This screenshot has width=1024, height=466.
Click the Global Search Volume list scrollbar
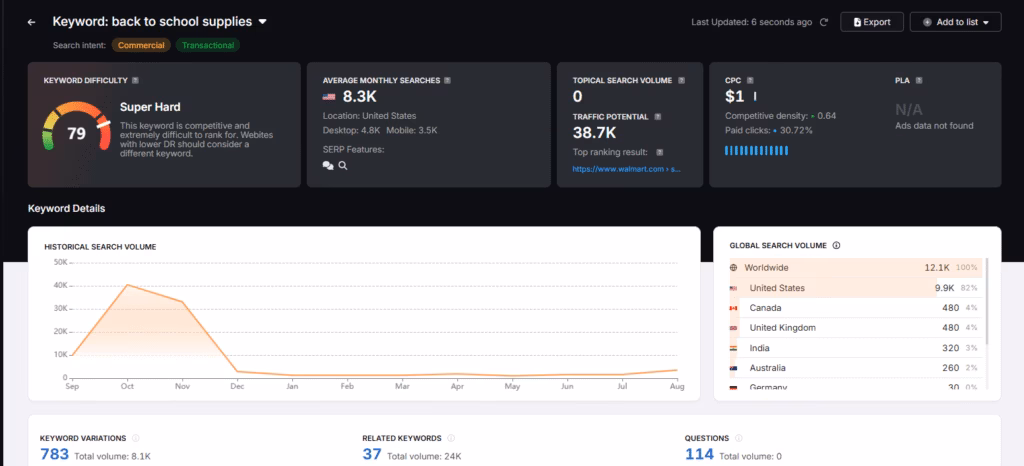(987, 300)
